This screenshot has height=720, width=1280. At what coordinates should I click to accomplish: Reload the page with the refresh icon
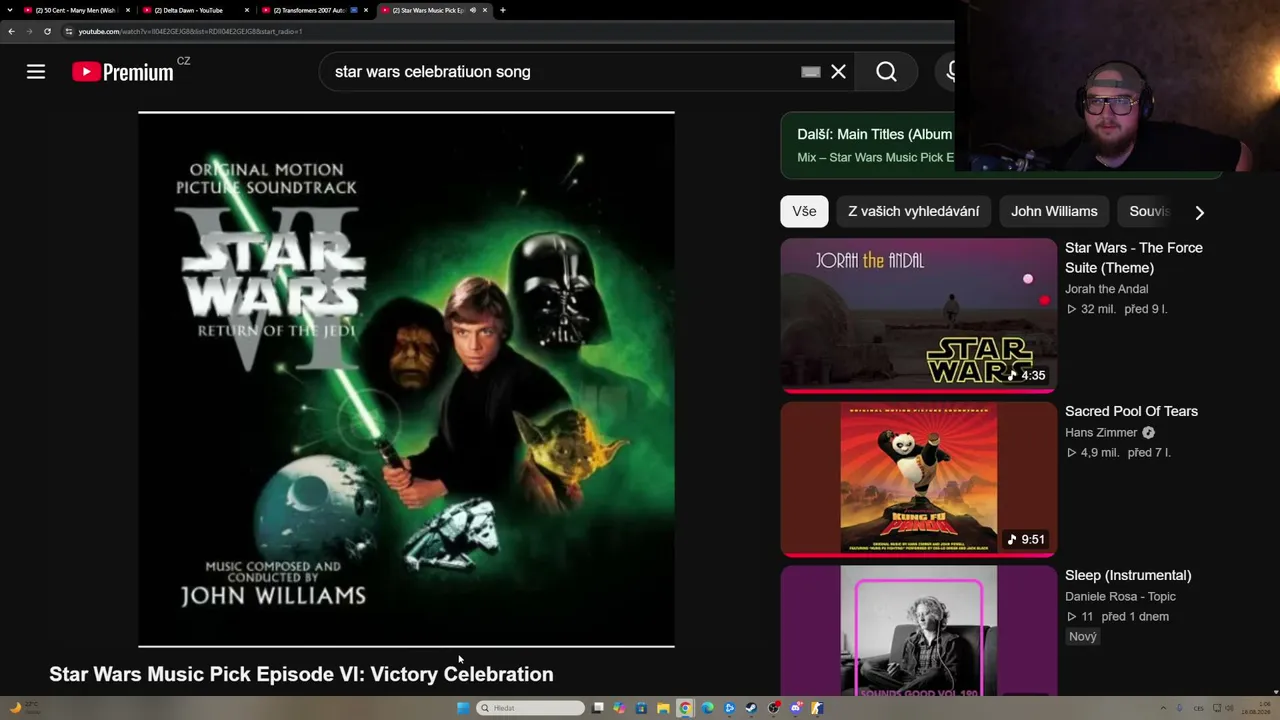(x=47, y=31)
